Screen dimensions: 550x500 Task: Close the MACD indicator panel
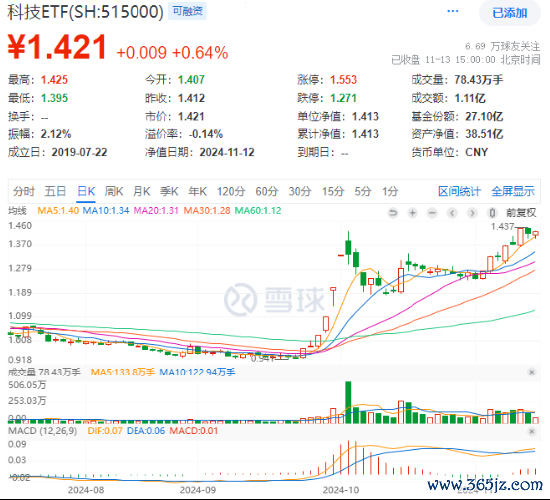point(532,431)
